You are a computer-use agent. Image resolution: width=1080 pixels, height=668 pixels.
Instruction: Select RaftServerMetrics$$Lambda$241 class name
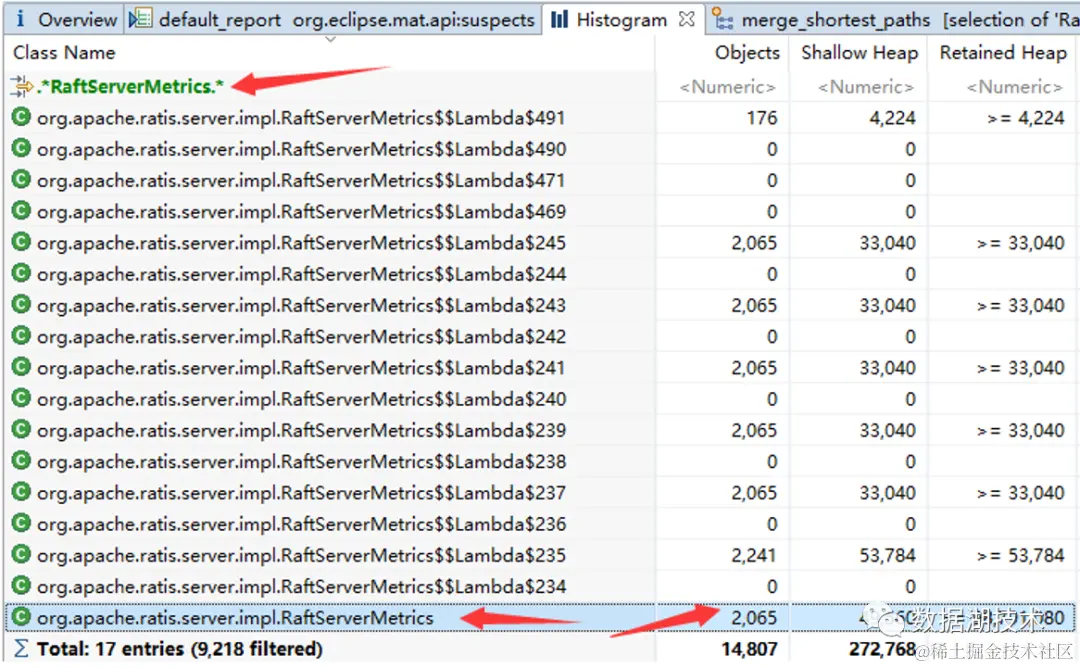301,368
